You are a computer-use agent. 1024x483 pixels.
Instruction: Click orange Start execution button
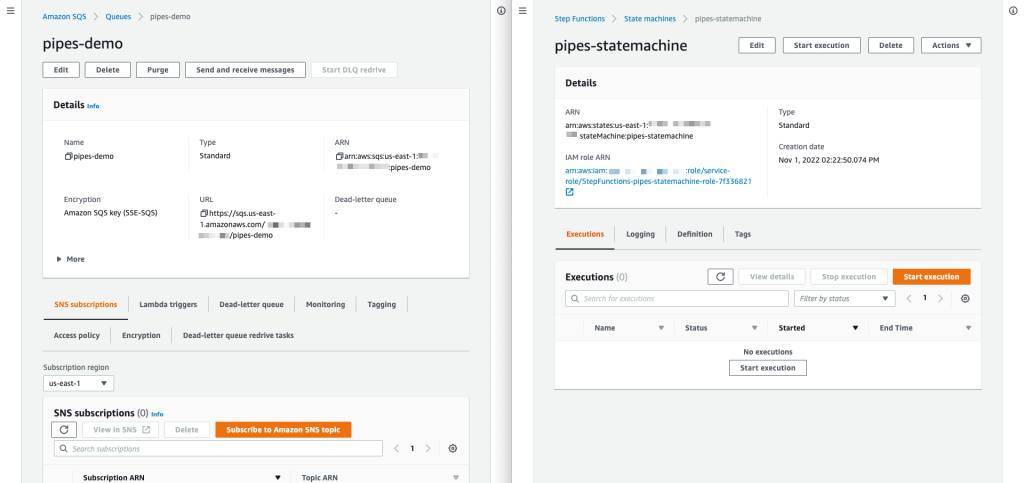coord(931,277)
